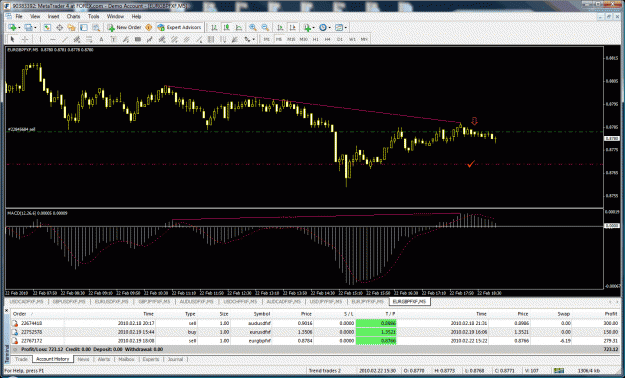
Task: Click the connection status bars icon
Action: [558, 370]
